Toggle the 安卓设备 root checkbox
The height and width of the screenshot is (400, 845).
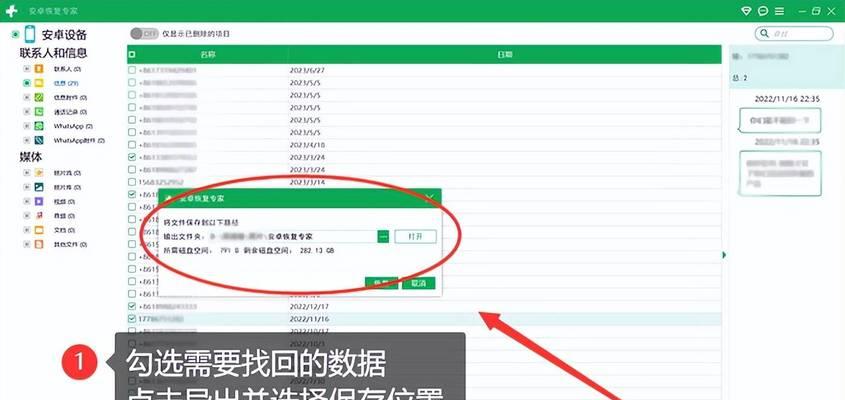(16, 35)
